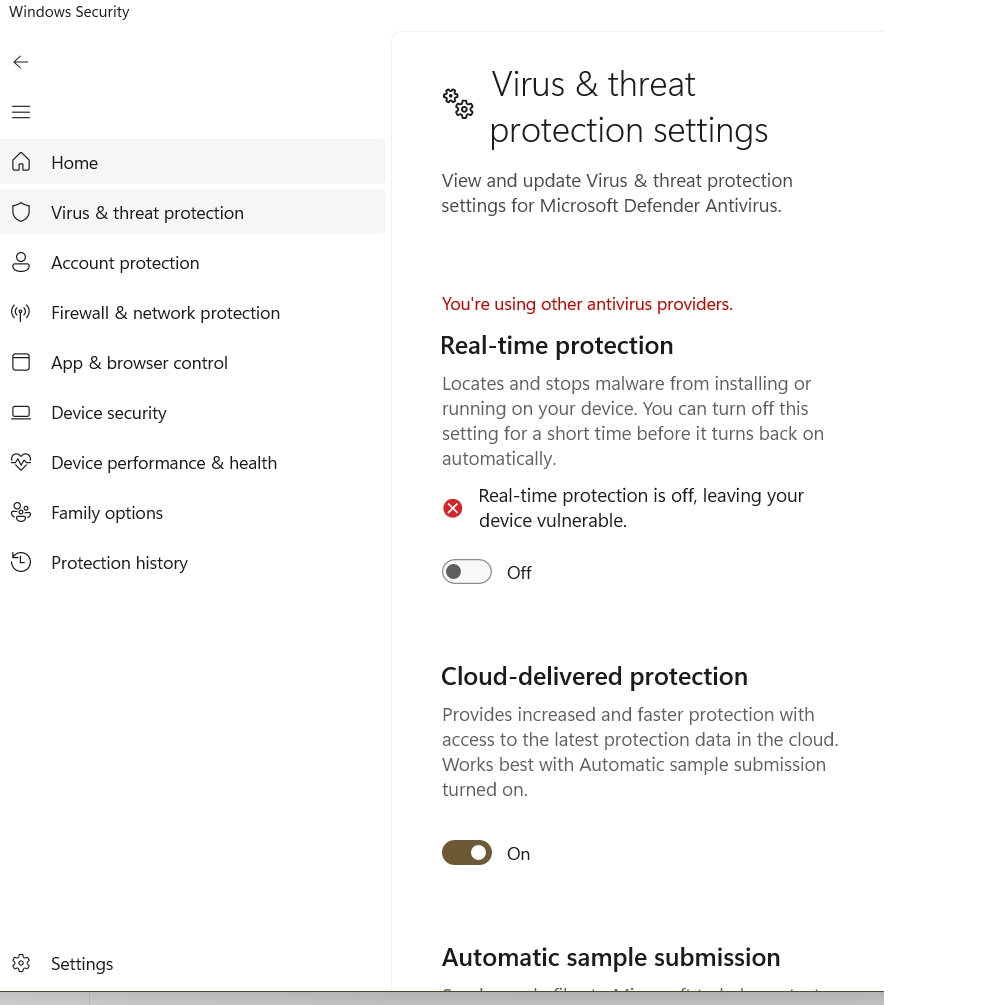
Task: Open Device performance & health heart icon
Action: tap(21, 462)
